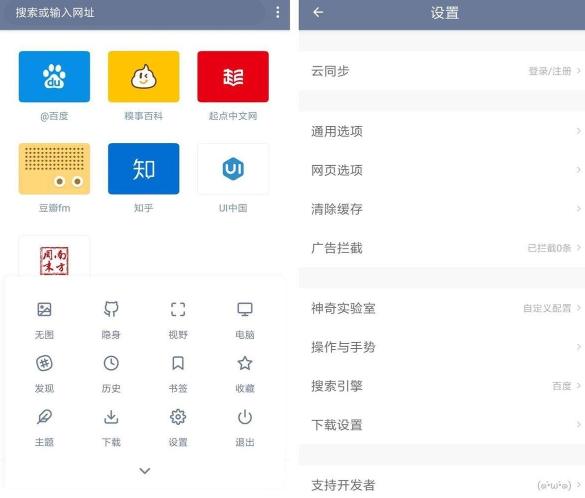Tap the search or URL address bar

(x=134, y=13)
